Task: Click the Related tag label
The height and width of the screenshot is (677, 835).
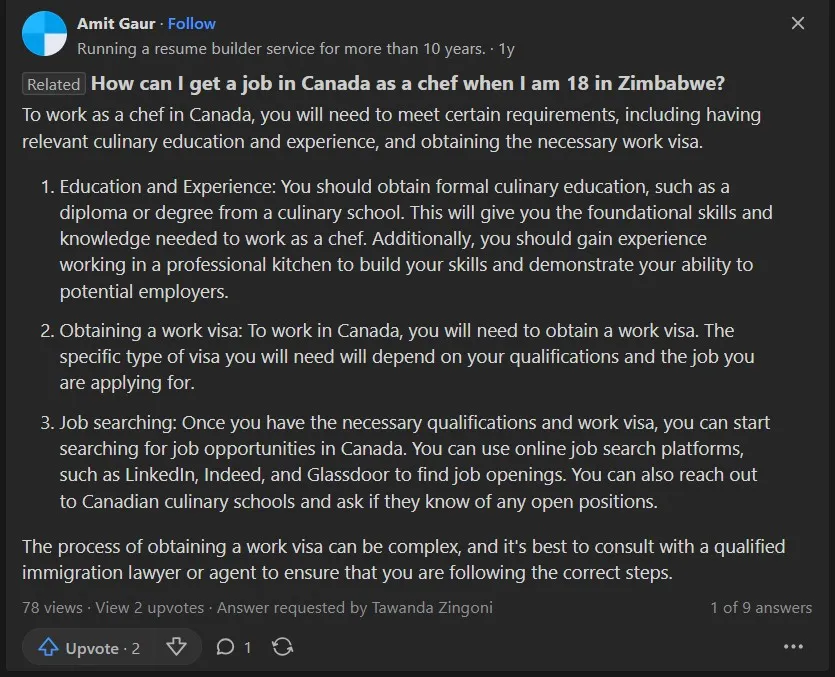Action: coord(54,84)
